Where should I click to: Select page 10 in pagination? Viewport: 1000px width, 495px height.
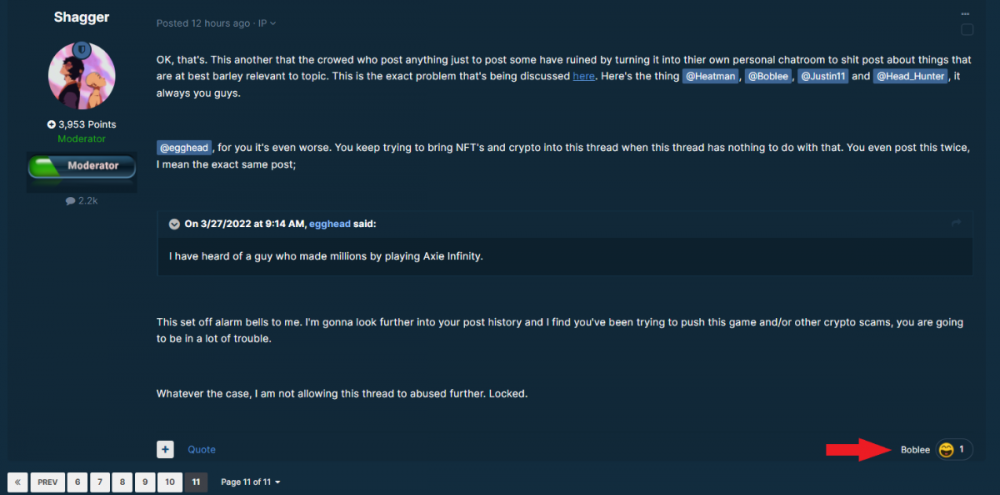click(169, 482)
